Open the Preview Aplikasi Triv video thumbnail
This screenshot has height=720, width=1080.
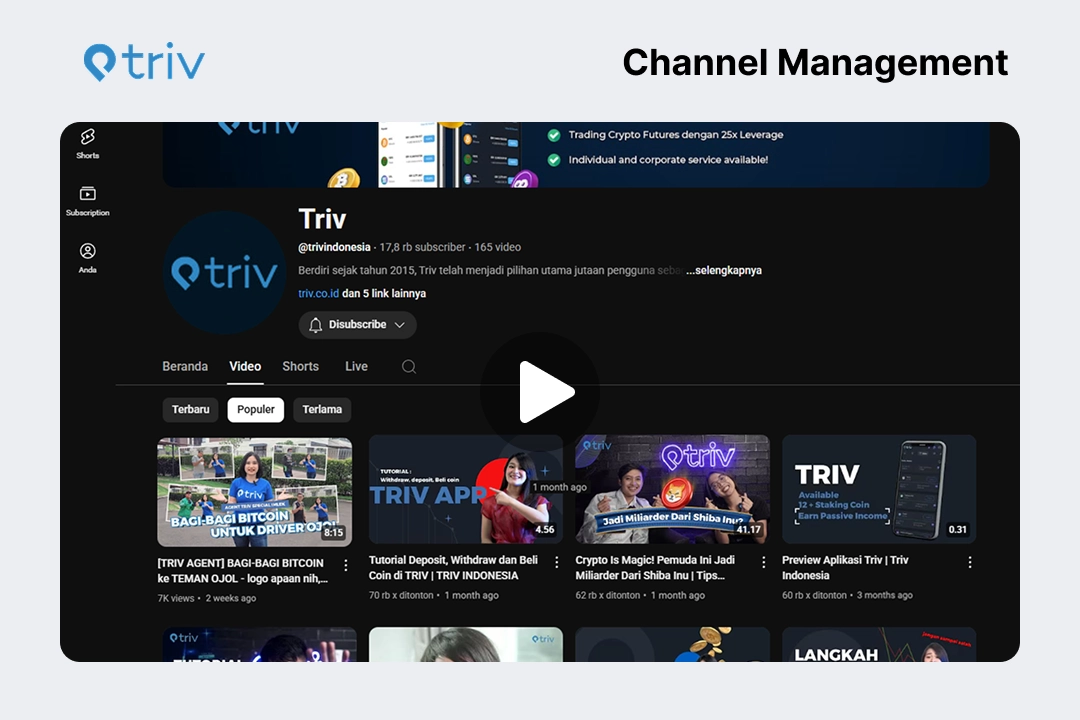point(879,489)
